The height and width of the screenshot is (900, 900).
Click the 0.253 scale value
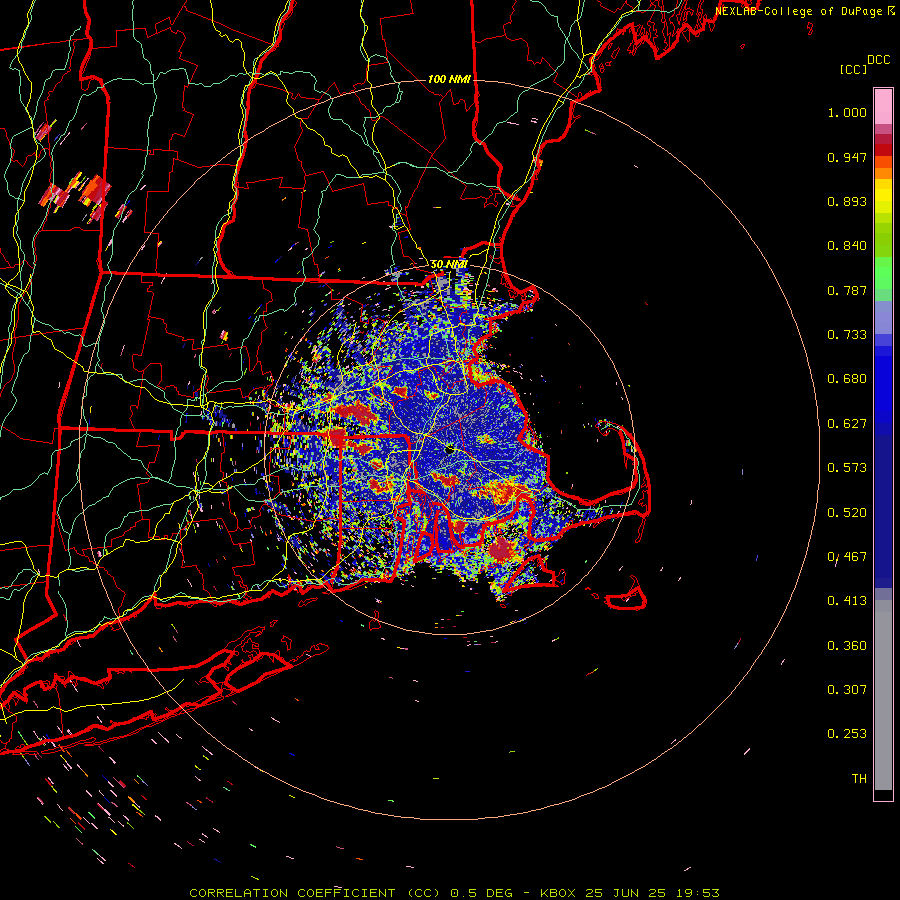click(x=847, y=734)
